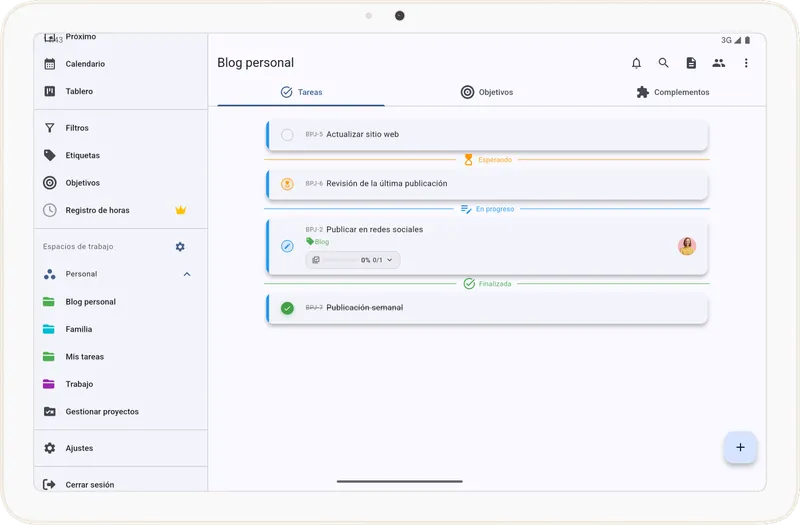800x525 pixels.
Task: Click the search magnifier icon
Action: point(663,63)
